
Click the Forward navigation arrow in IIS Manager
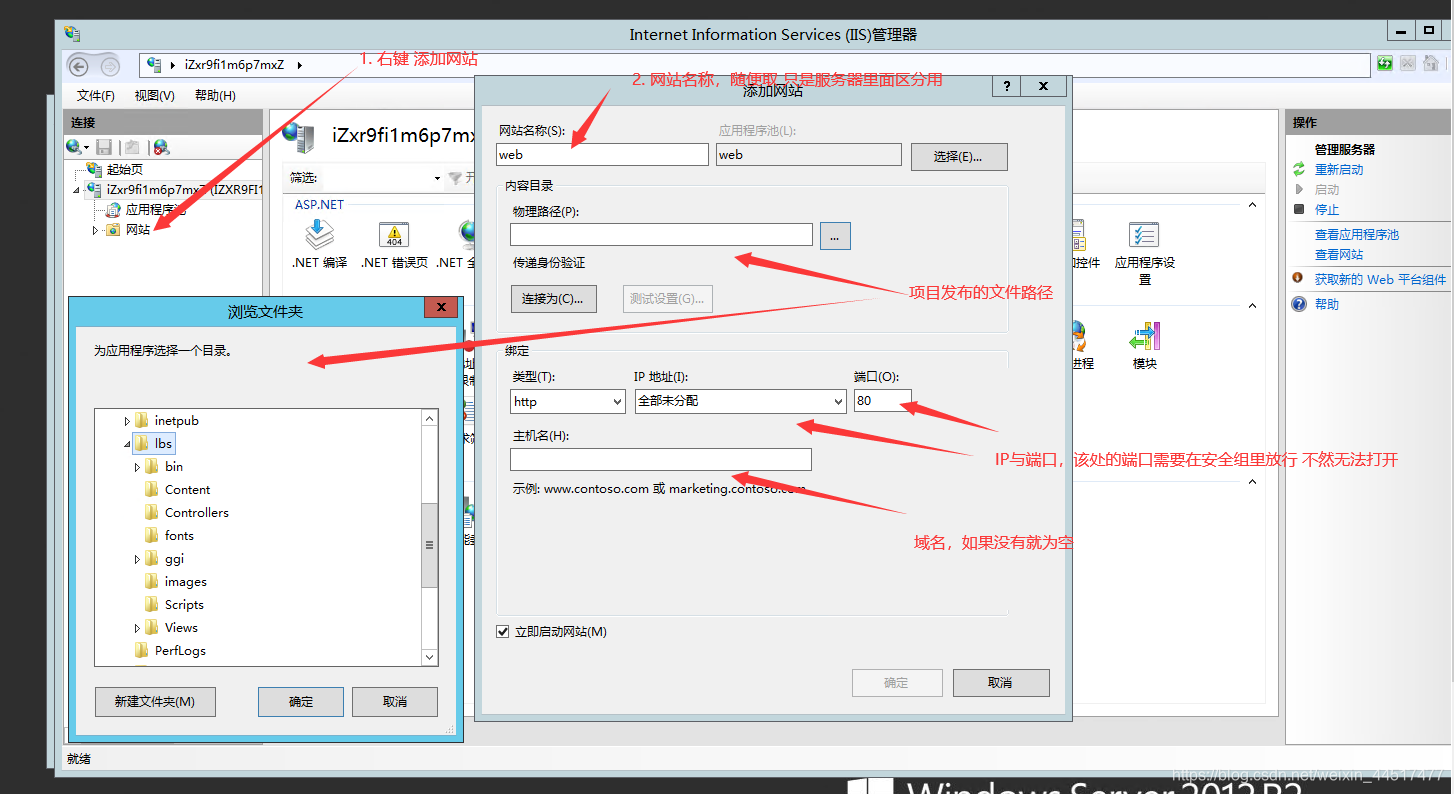pyautogui.click(x=110, y=66)
